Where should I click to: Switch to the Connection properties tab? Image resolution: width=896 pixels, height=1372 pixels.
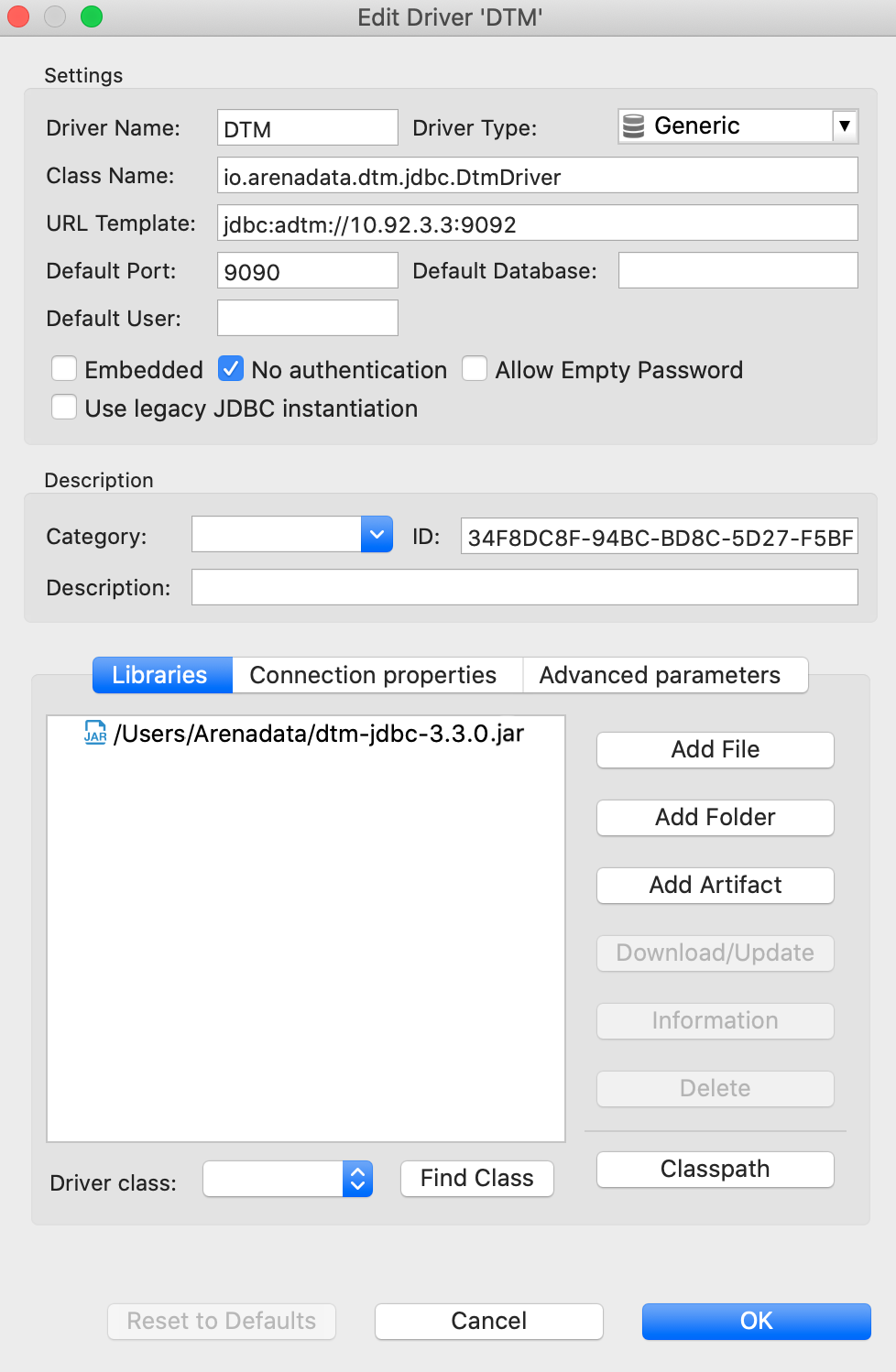point(373,676)
